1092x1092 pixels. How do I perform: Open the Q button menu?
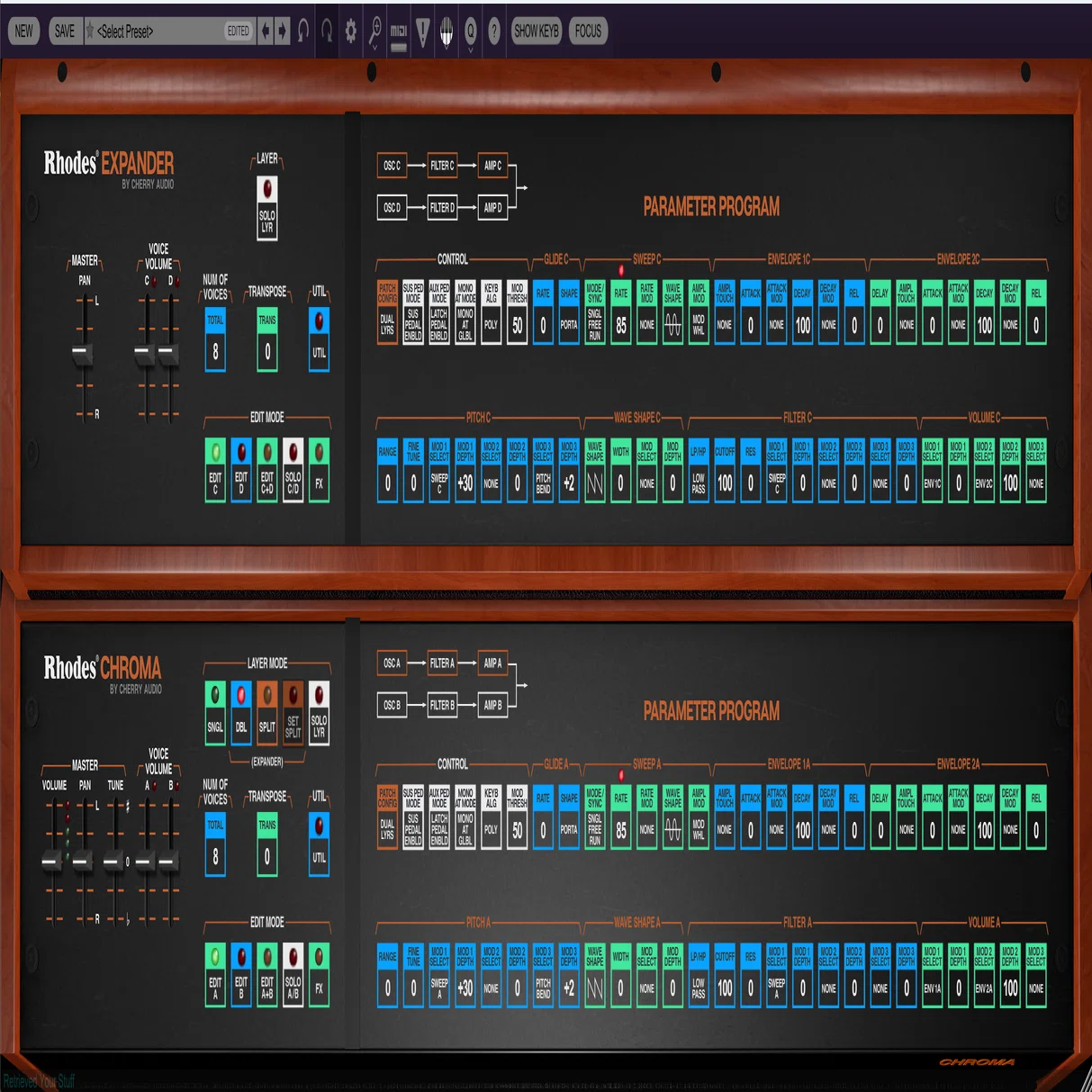point(470,32)
